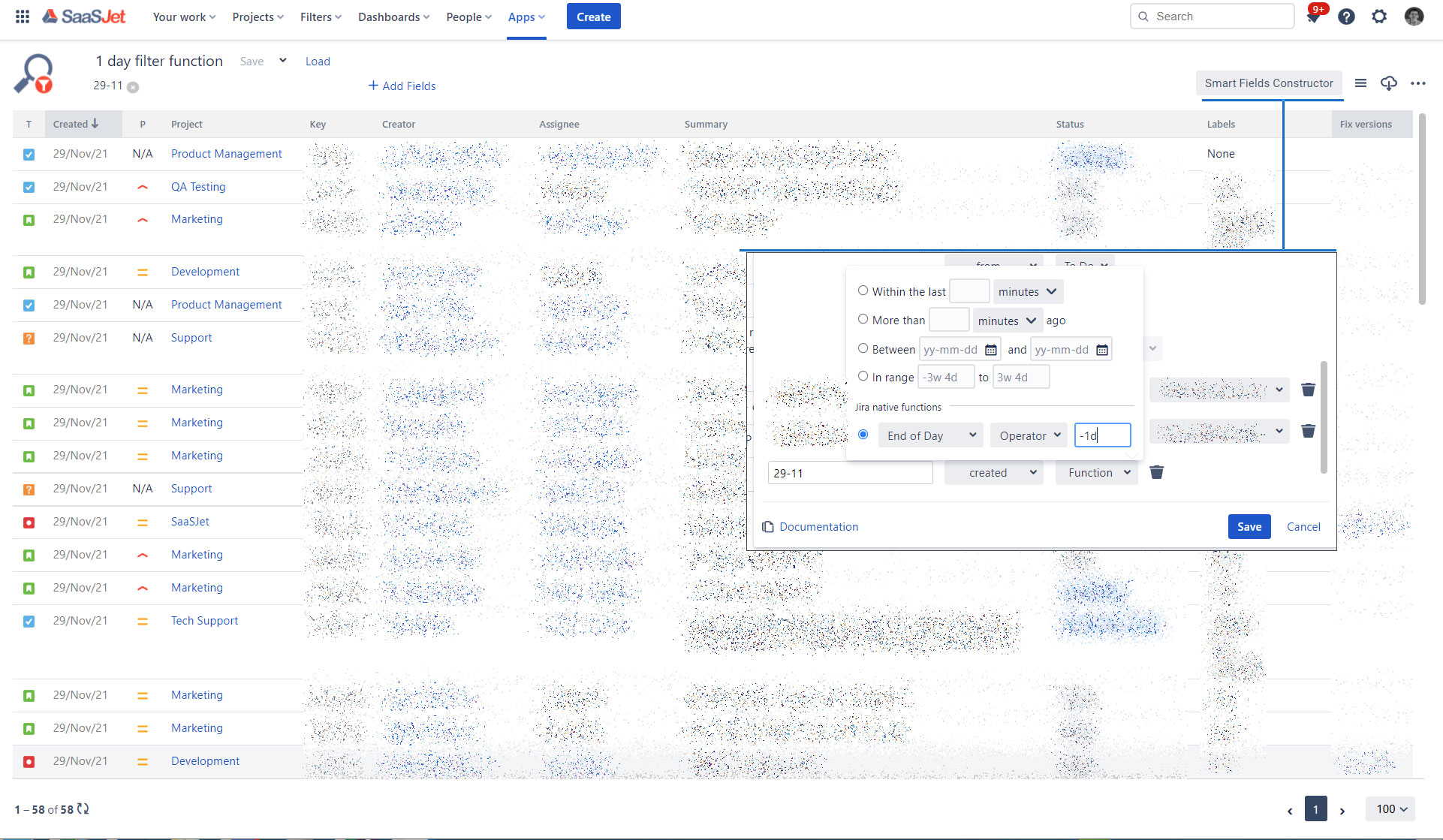This screenshot has height=840, width=1443.
Task: Open the three-dot more options menu
Action: pos(1417,83)
